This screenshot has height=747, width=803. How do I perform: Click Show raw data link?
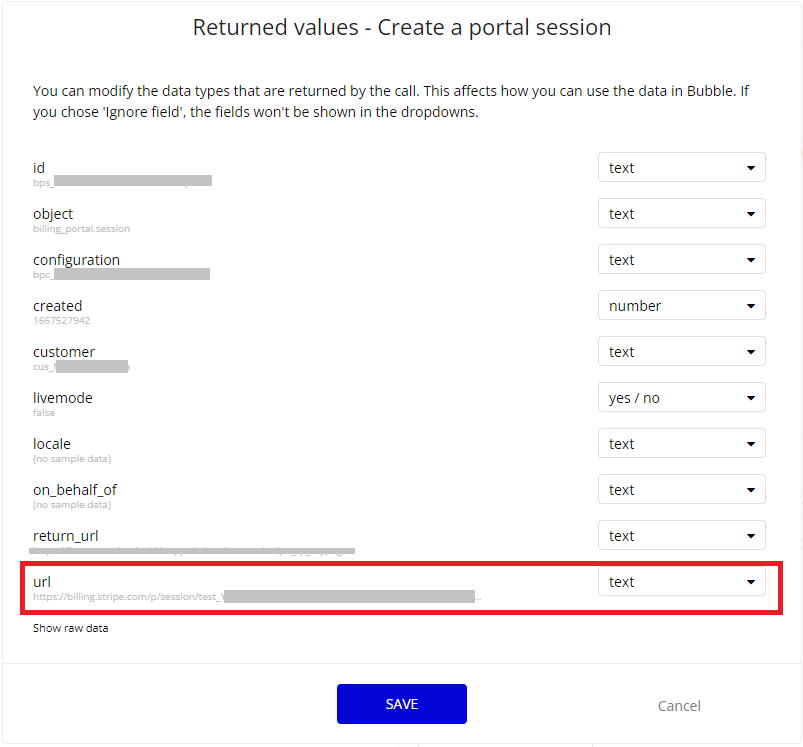tap(70, 628)
